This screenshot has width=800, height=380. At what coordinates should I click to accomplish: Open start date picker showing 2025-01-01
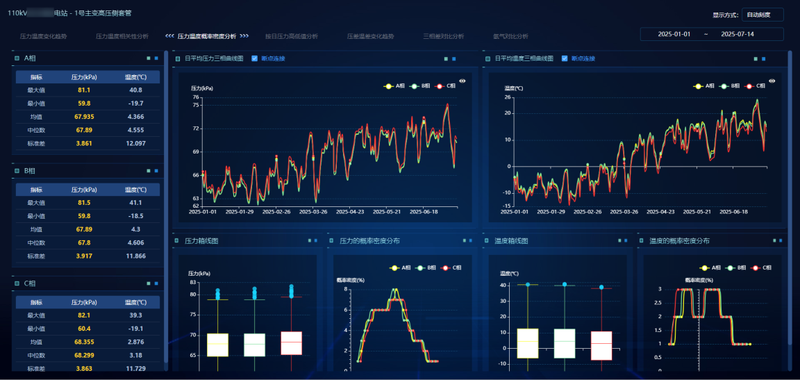tap(674, 34)
